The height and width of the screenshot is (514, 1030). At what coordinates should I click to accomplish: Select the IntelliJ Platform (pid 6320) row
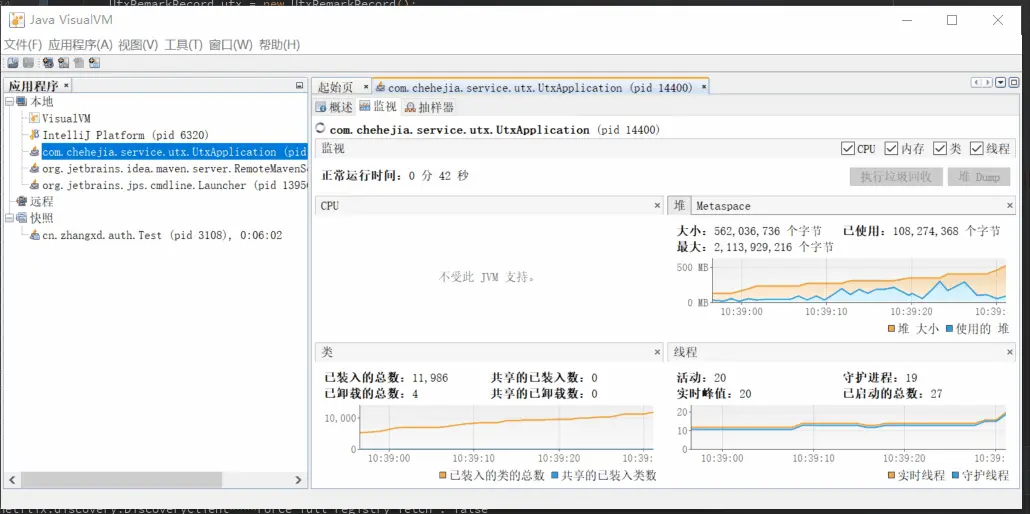[125, 135]
